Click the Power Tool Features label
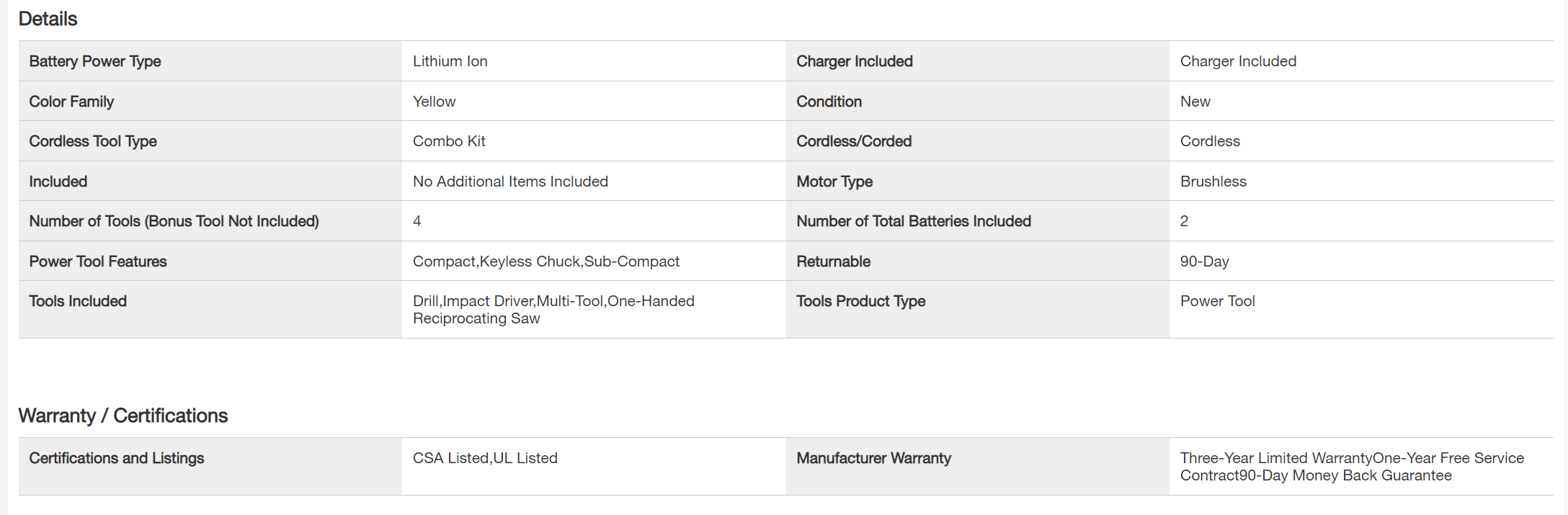 (x=97, y=261)
